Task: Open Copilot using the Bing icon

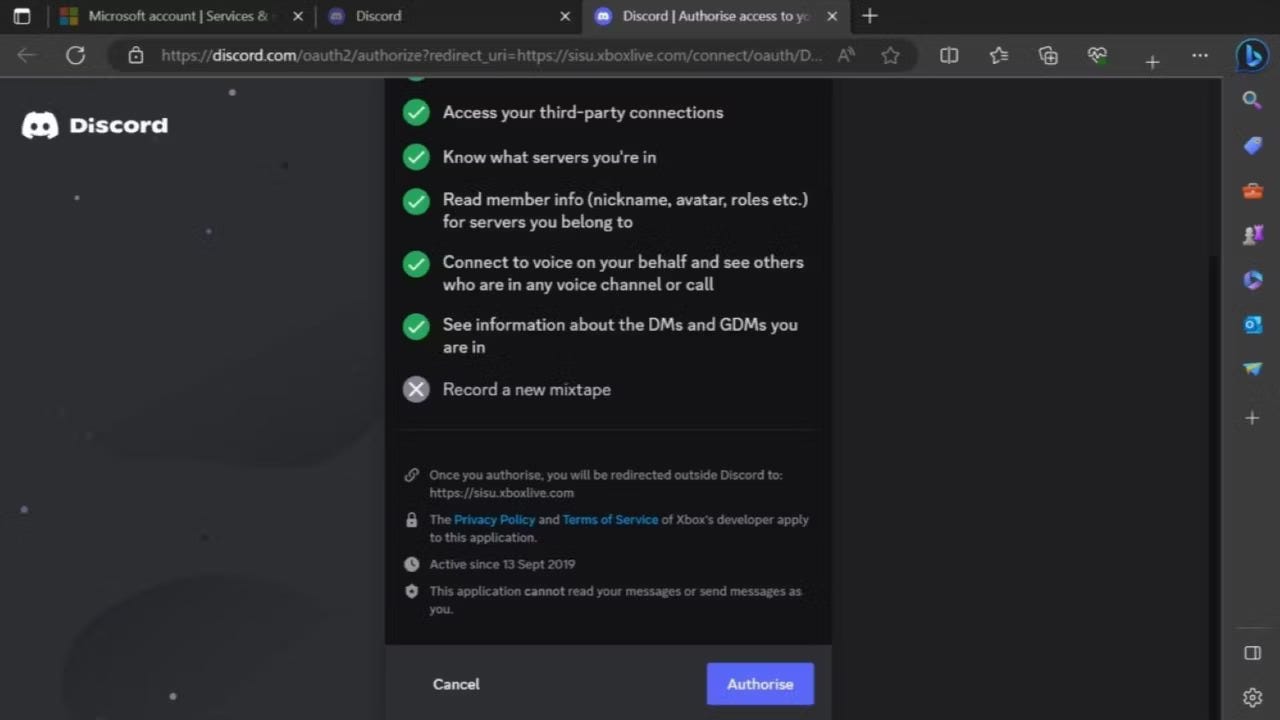Action: coord(1252,55)
